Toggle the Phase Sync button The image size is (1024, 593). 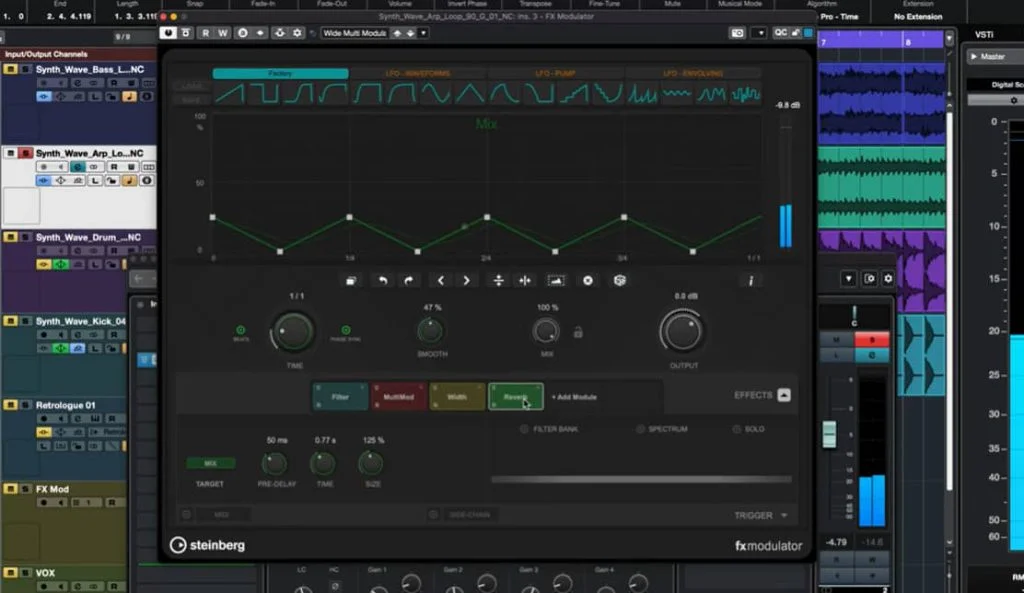346,330
